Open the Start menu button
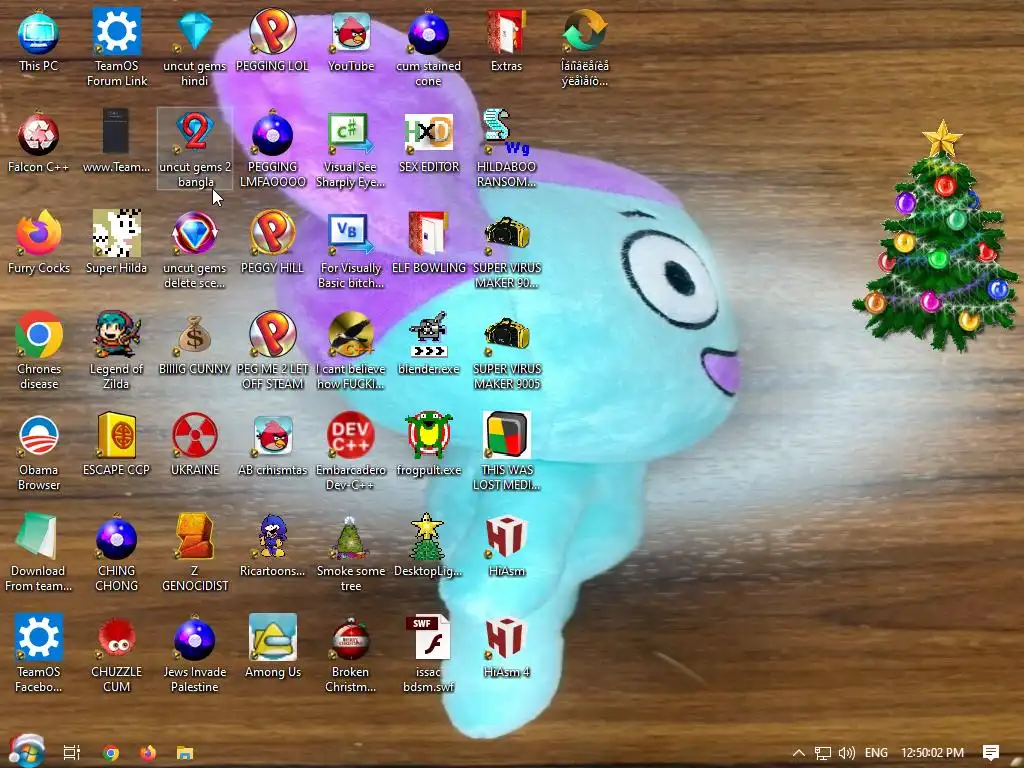1024x768 pixels. point(26,752)
